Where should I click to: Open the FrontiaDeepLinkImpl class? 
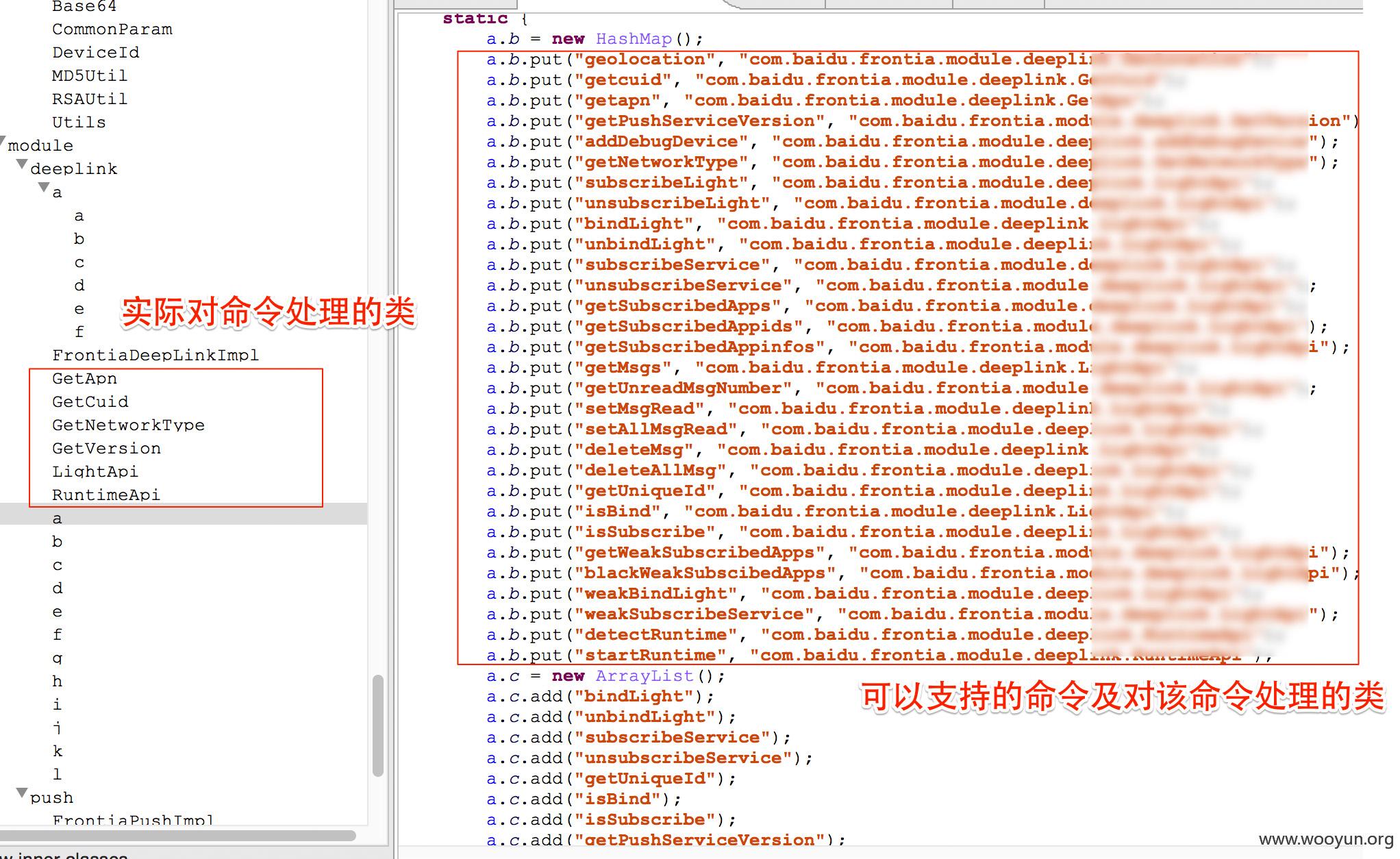pos(155,356)
